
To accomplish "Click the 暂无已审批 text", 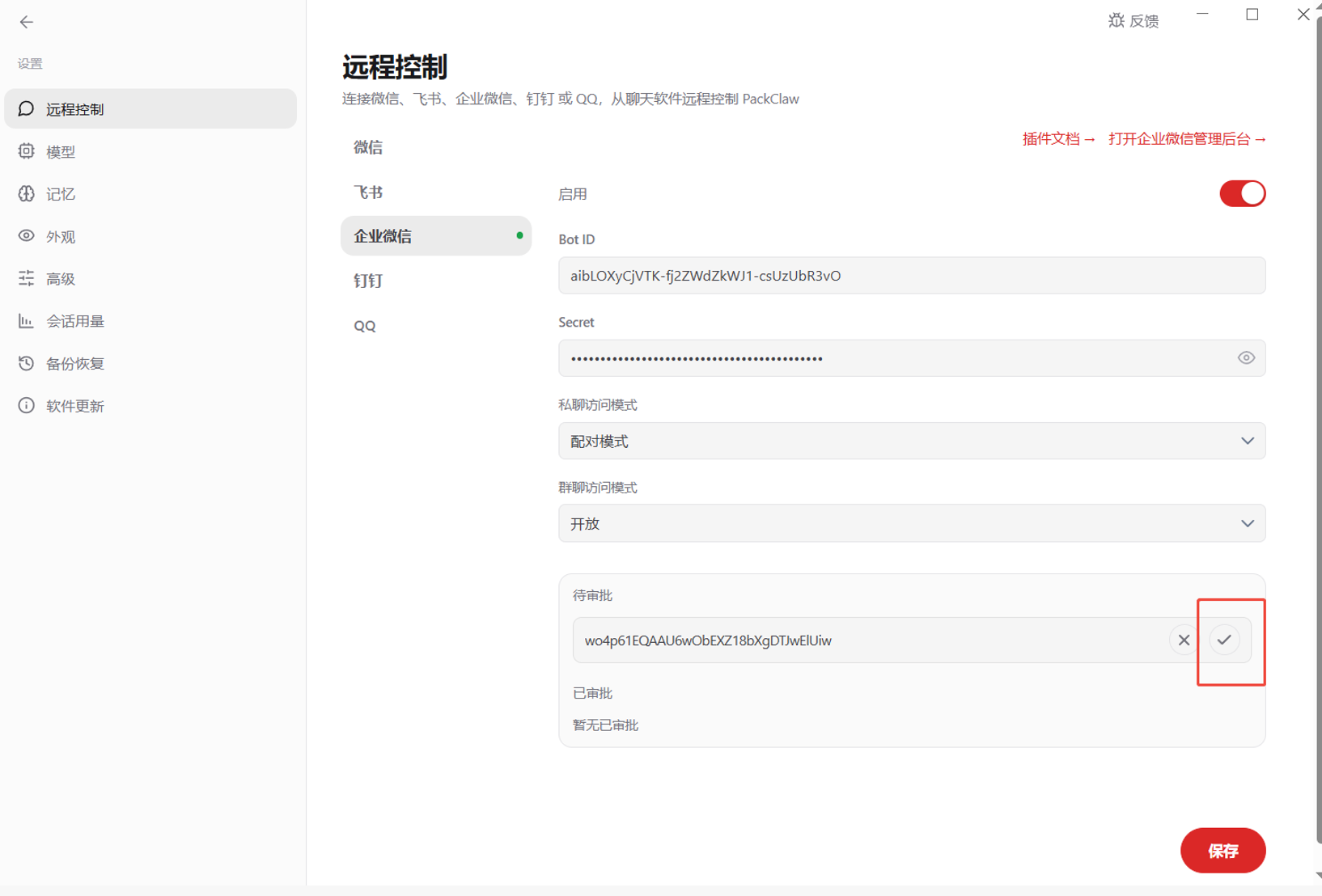I will (x=605, y=725).
